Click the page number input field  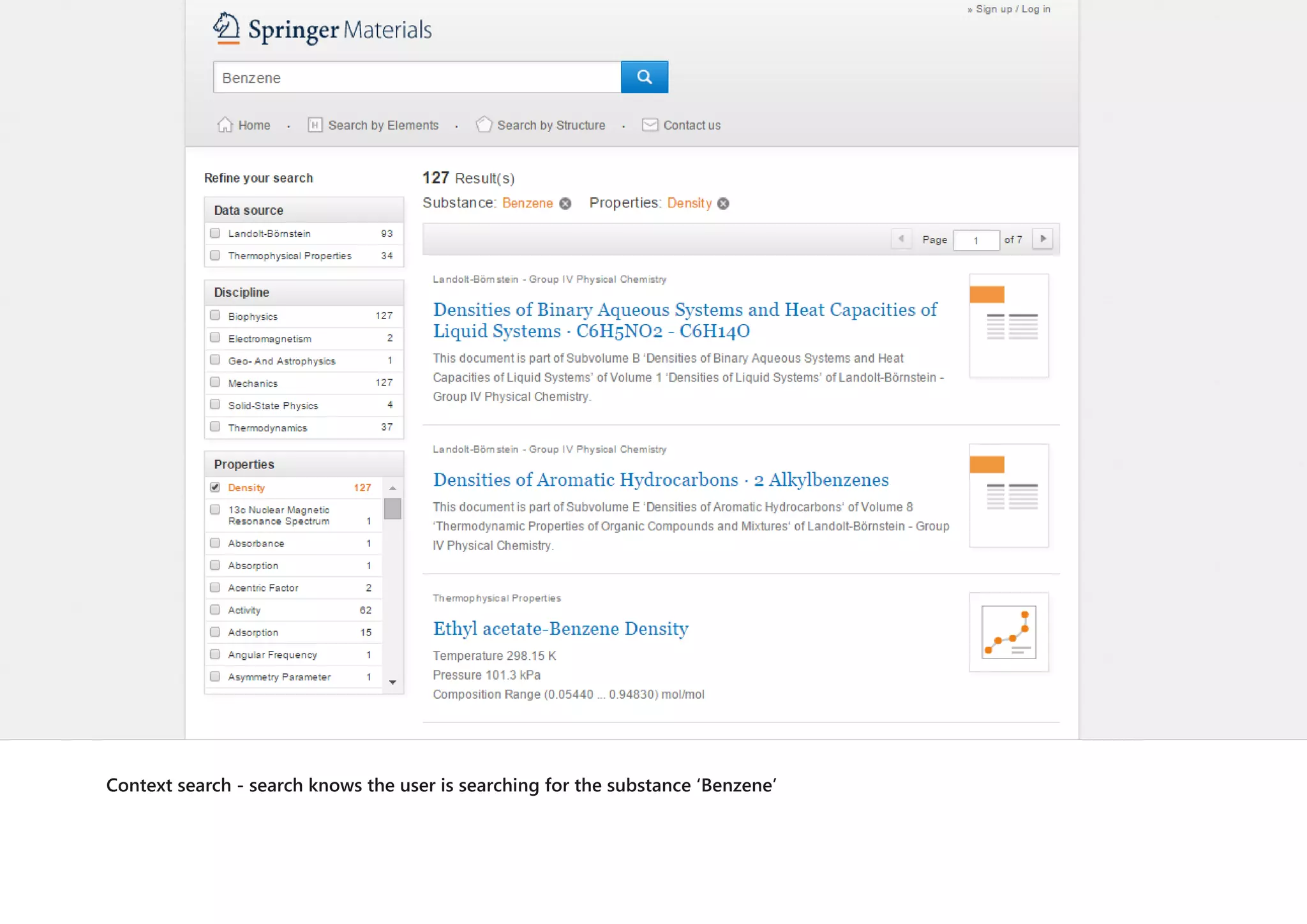(976, 241)
